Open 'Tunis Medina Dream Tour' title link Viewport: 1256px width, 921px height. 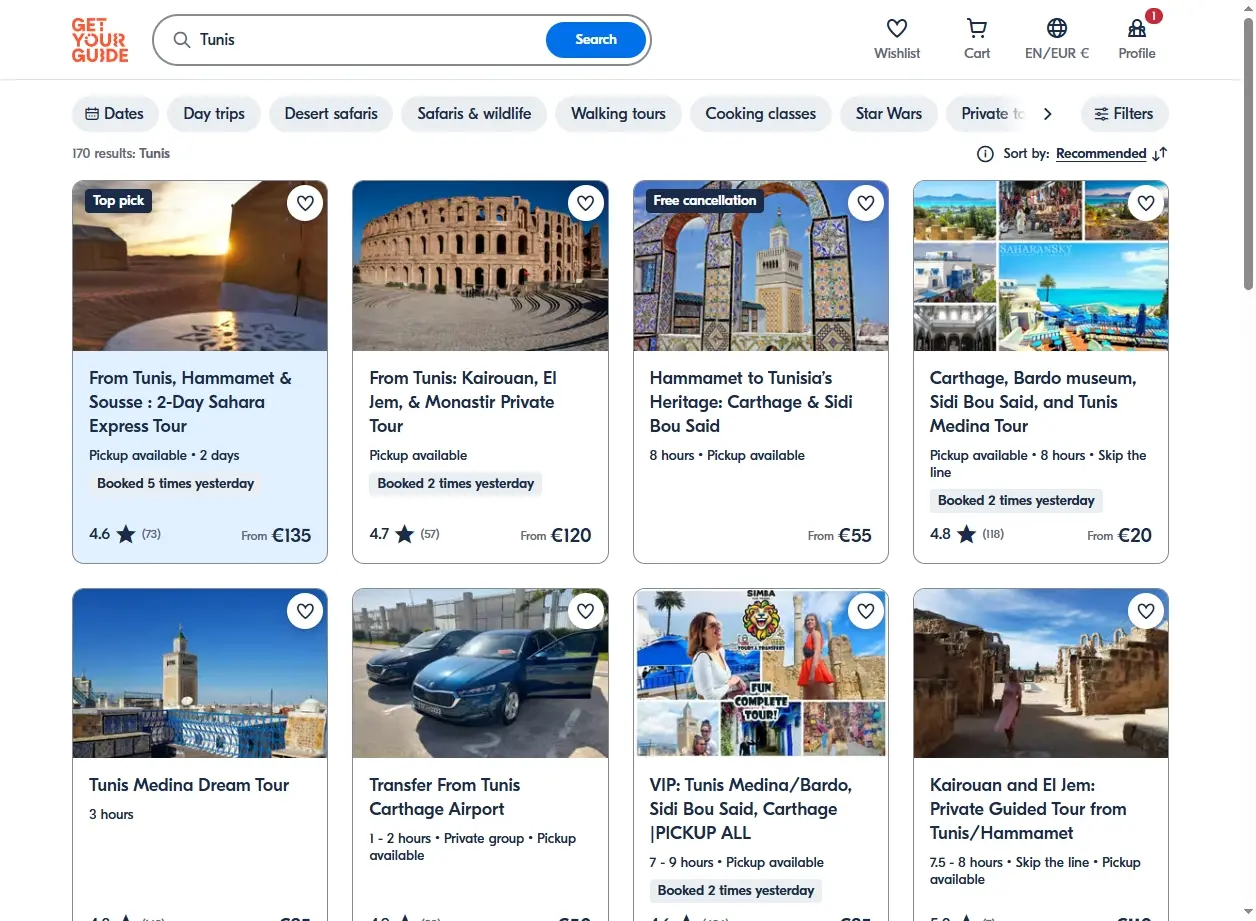coord(189,785)
